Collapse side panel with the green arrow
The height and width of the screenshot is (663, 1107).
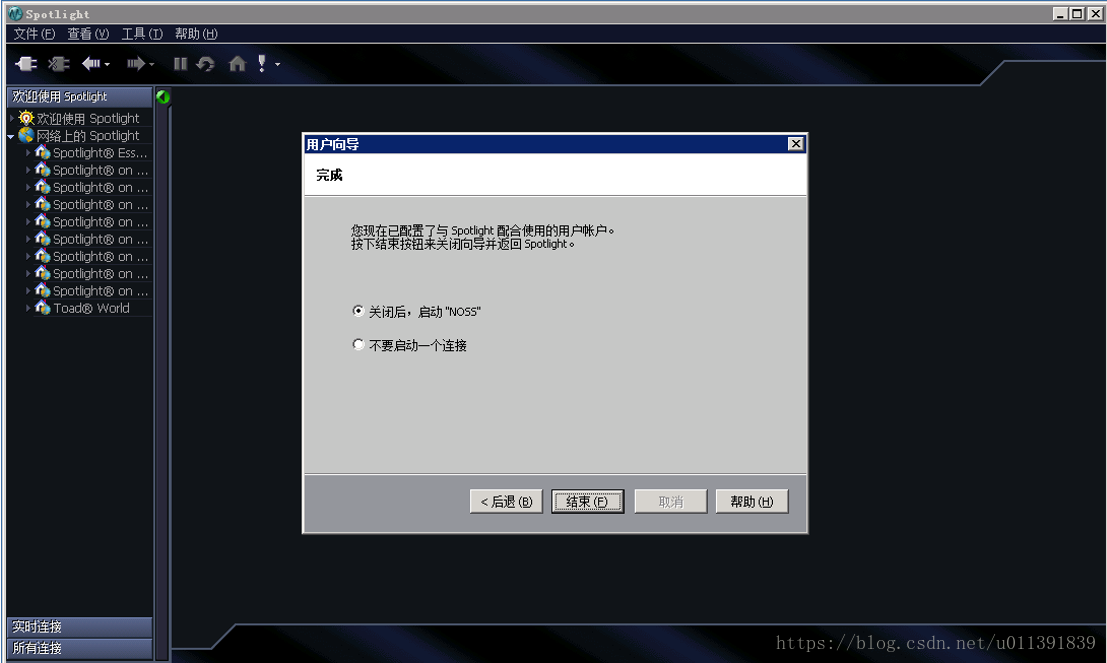click(x=163, y=97)
